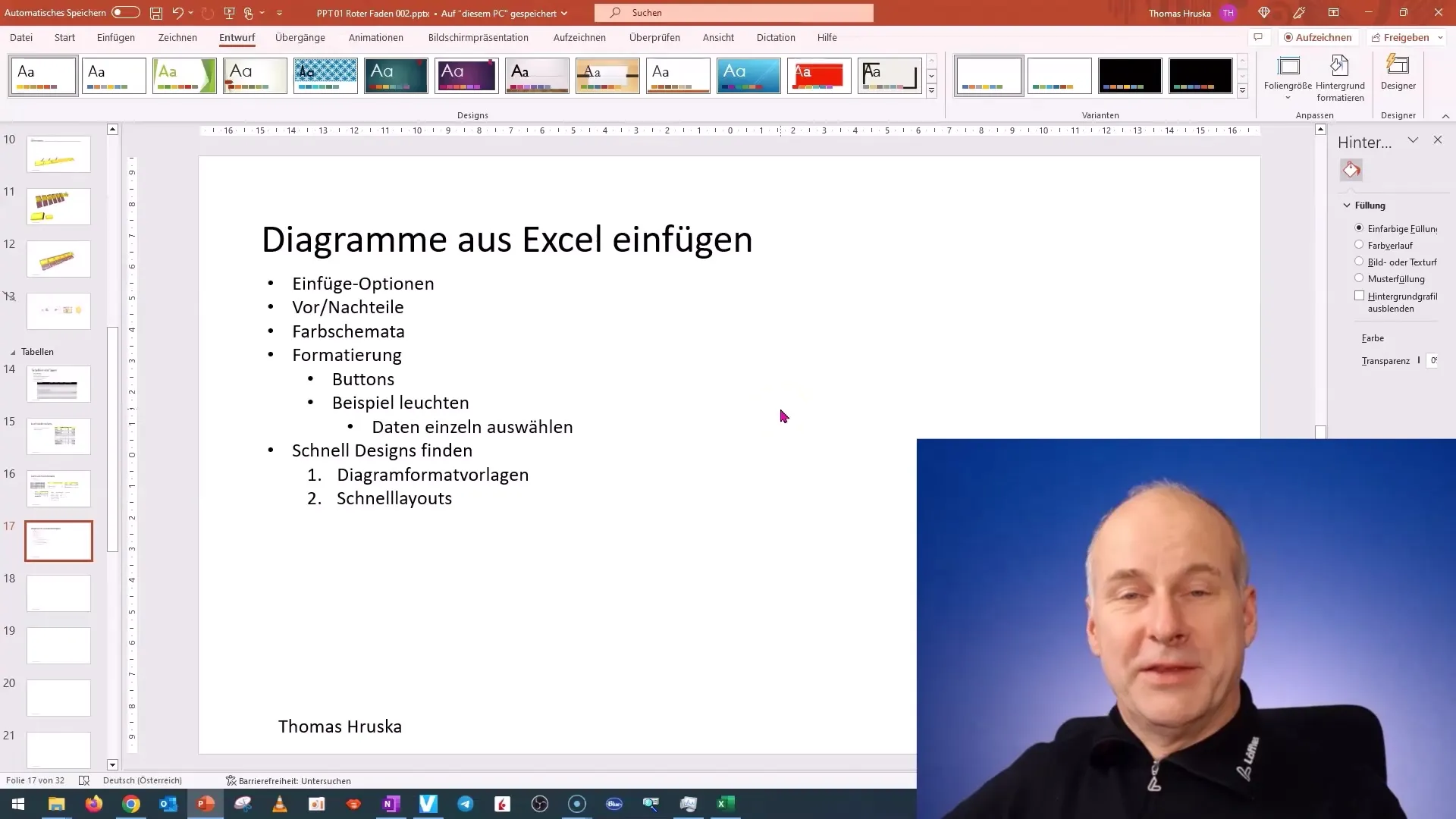The height and width of the screenshot is (819, 1456).
Task: Scroll down the slide panel scrollbar
Action: [113, 764]
